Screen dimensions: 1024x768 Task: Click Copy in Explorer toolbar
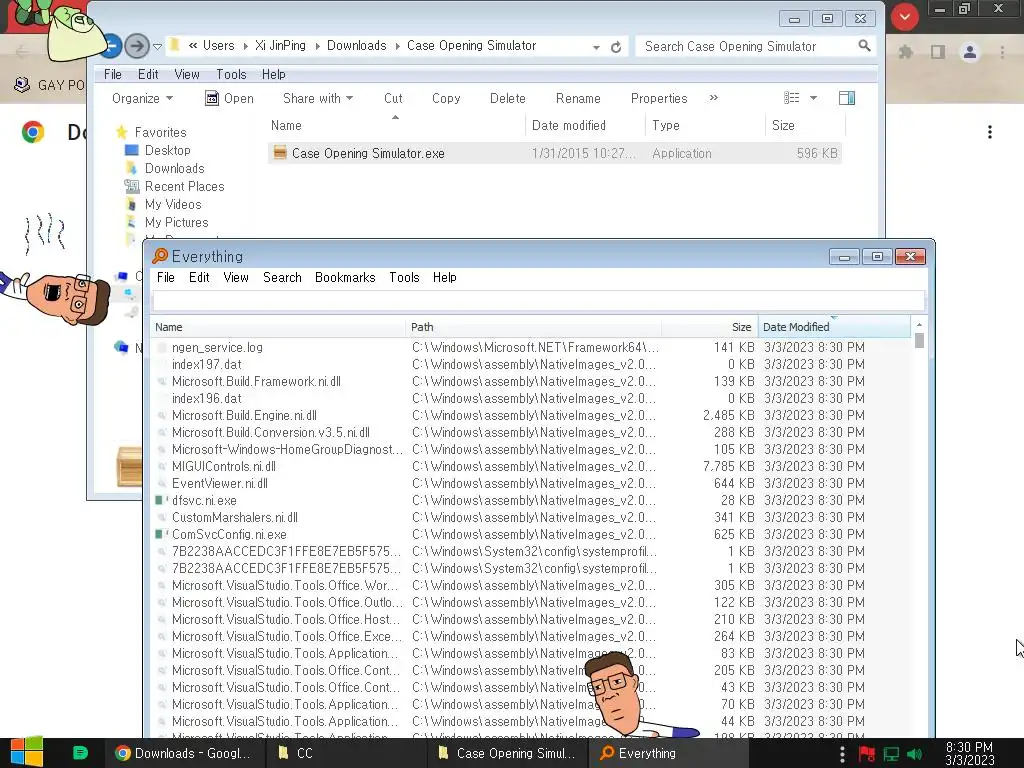pos(446,98)
